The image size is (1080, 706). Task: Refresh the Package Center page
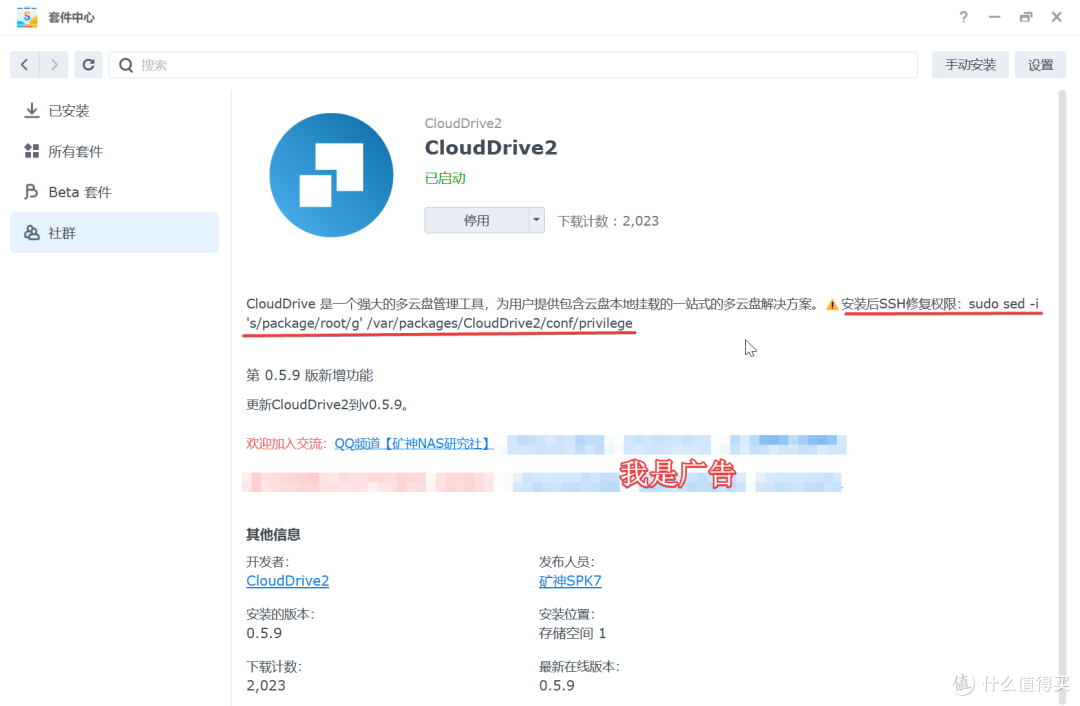point(88,65)
